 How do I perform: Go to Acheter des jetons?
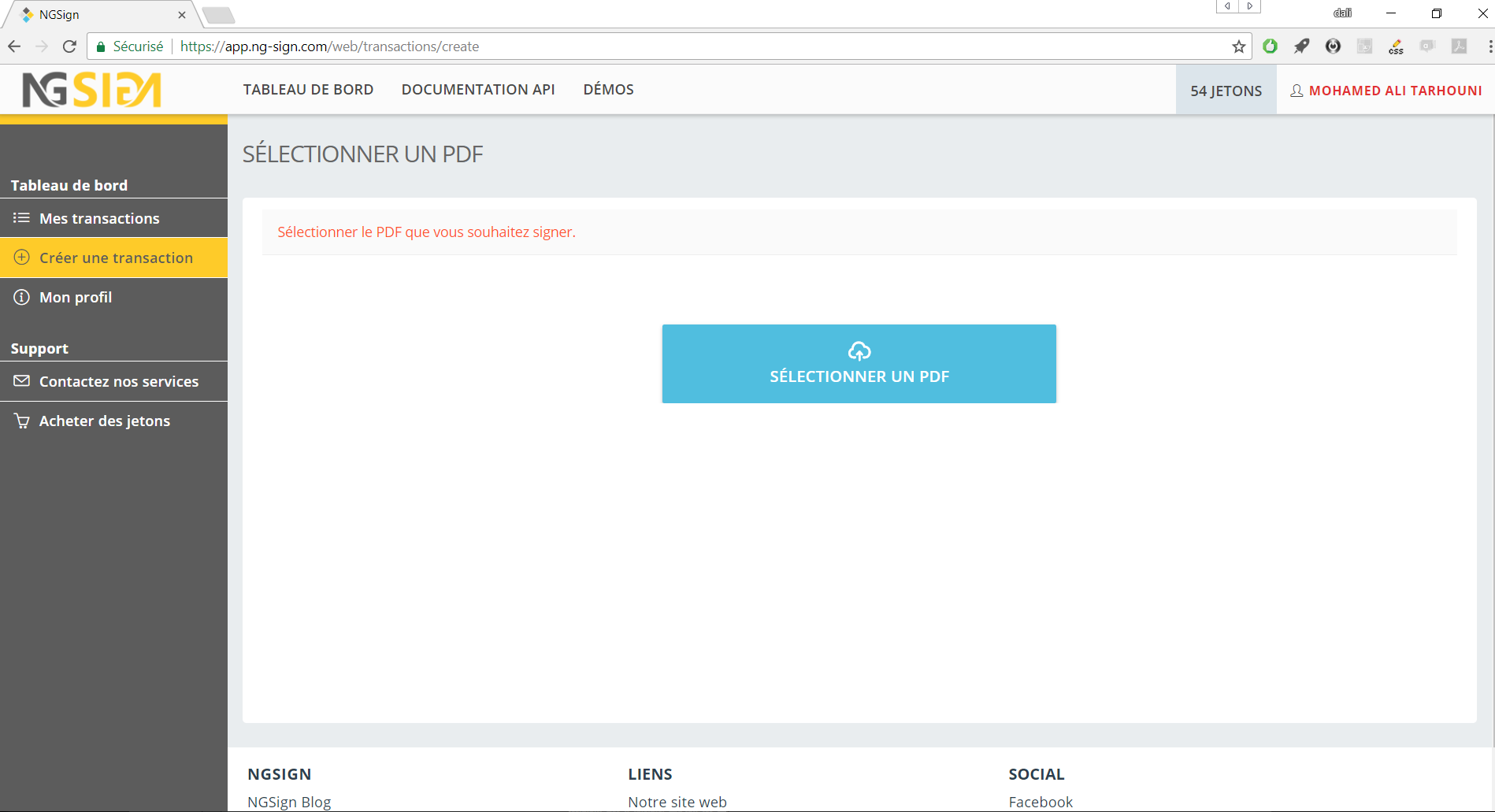click(104, 421)
